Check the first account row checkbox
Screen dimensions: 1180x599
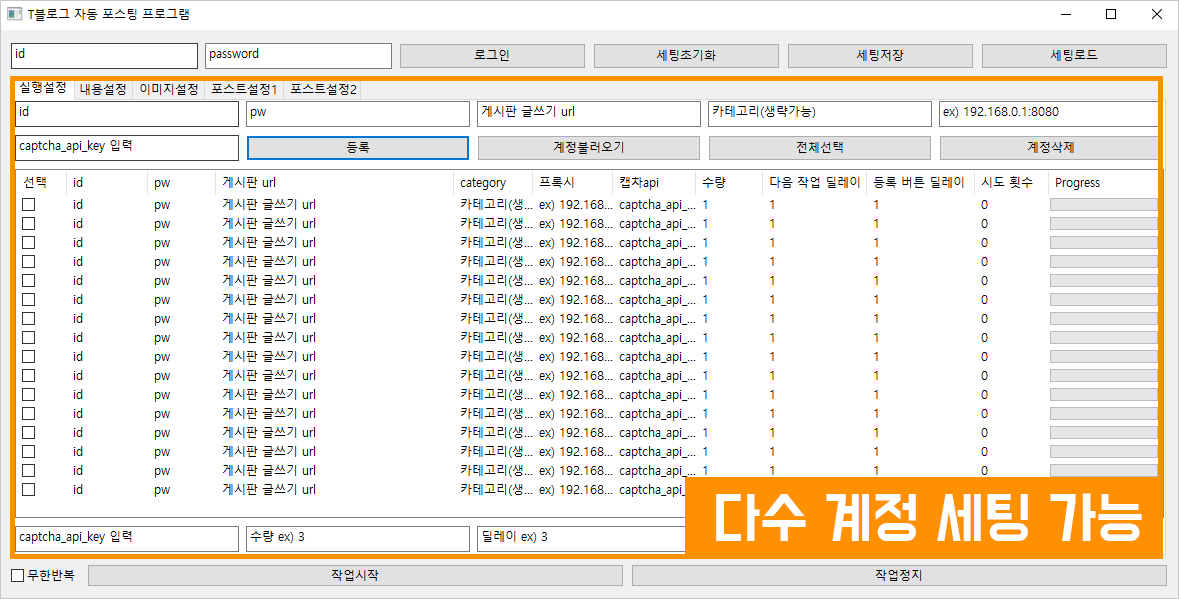(x=29, y=204)
